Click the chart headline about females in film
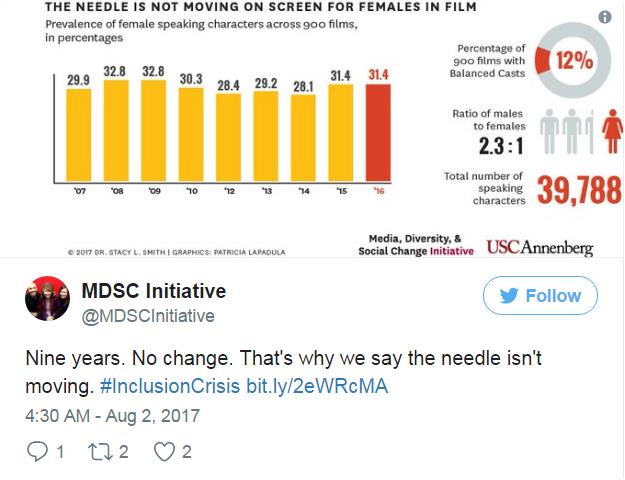Image resolution: width=625 pixels, height=480 pixels. coord(260,7)
